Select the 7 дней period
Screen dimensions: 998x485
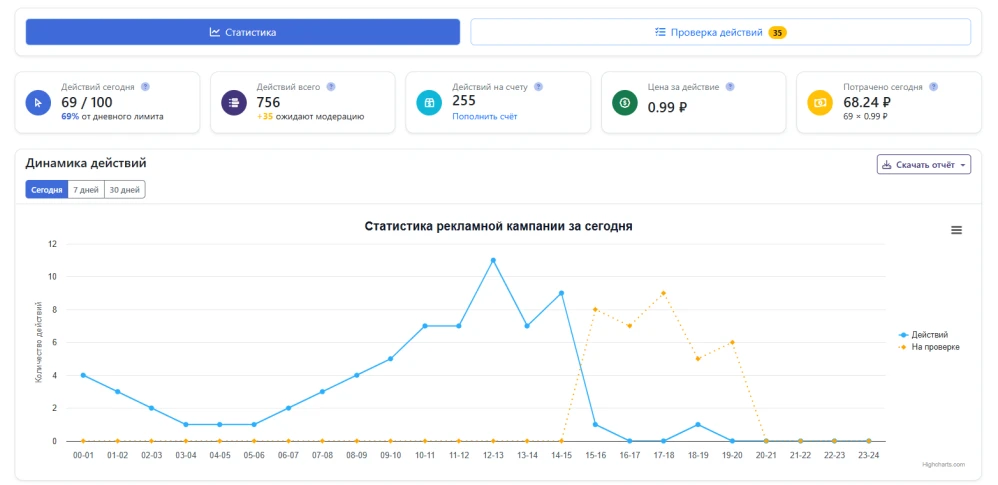(86, 190)
